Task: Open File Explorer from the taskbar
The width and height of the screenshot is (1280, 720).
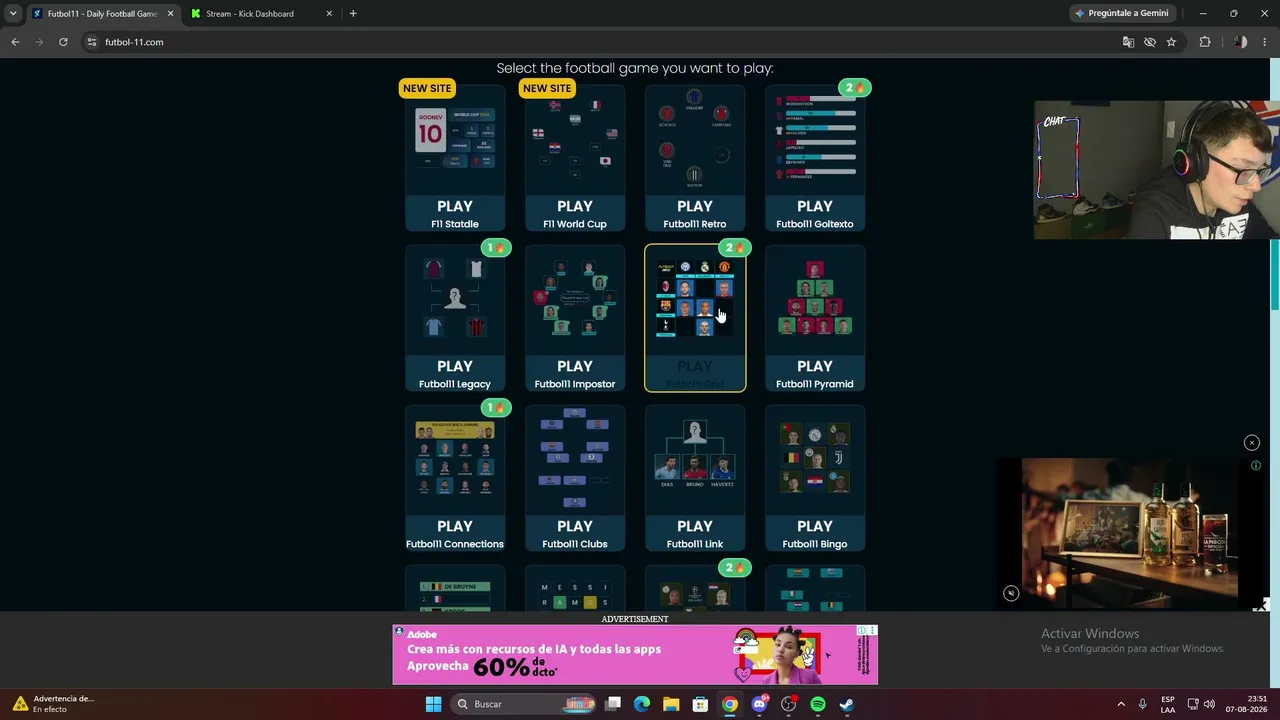Action: pos(671,704)
